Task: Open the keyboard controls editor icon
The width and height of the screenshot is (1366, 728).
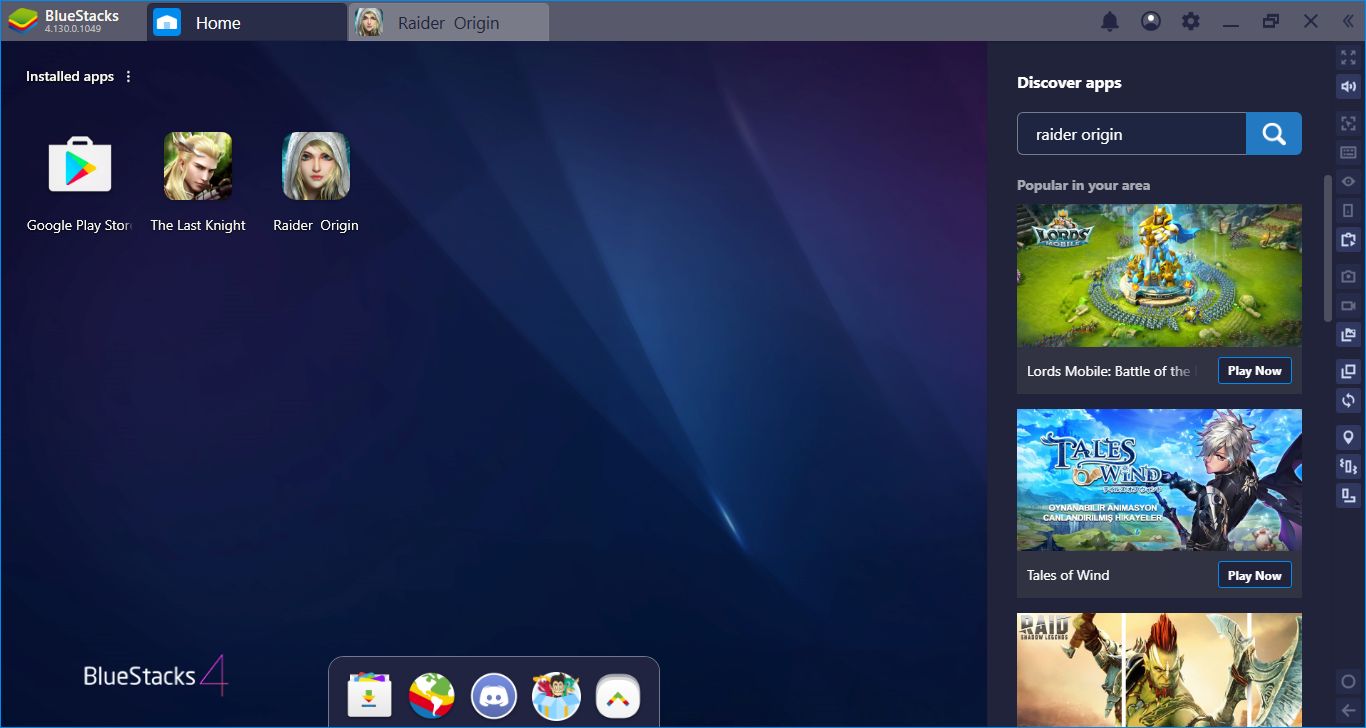Action: click(x=1347, y=152)
